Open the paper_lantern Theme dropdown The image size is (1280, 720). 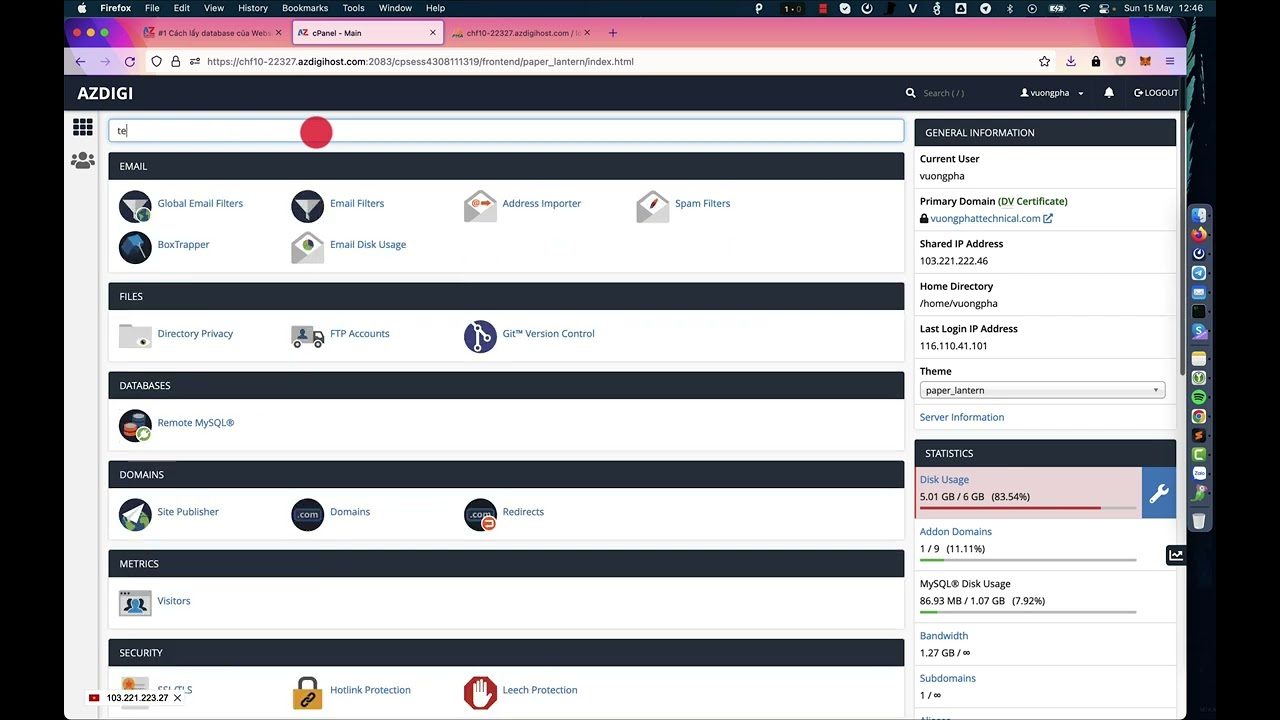(x=1042, y=390)
